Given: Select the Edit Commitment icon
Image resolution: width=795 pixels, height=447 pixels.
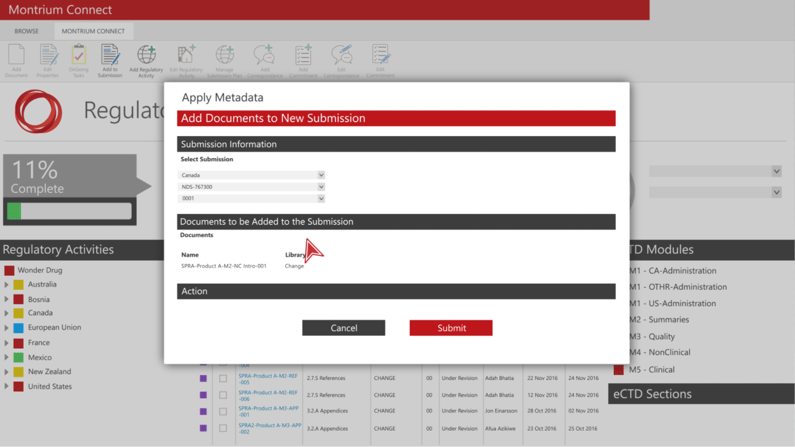Looking at the screenshot, I should [x=380, y=55].
